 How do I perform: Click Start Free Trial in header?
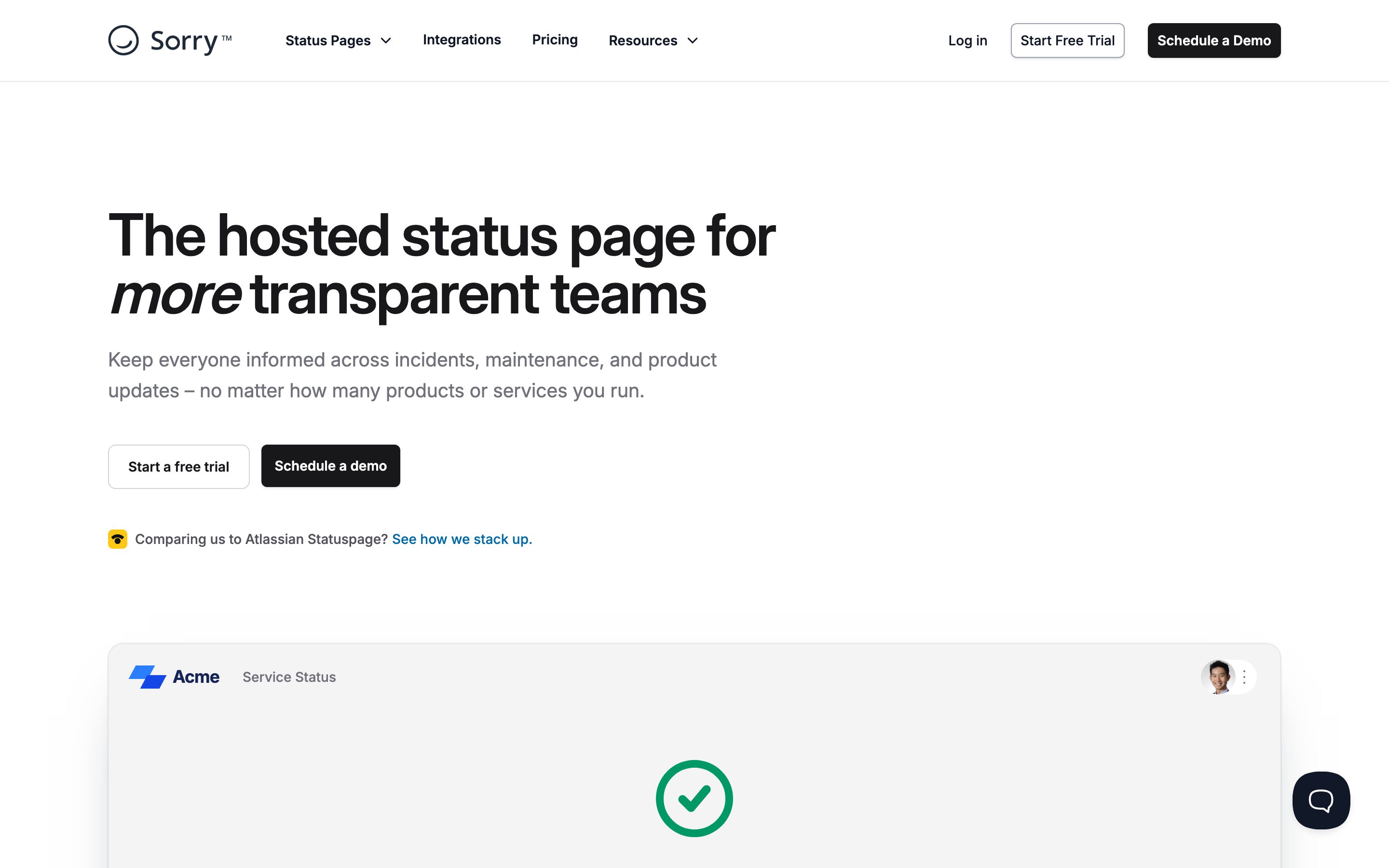(1067, 41)
